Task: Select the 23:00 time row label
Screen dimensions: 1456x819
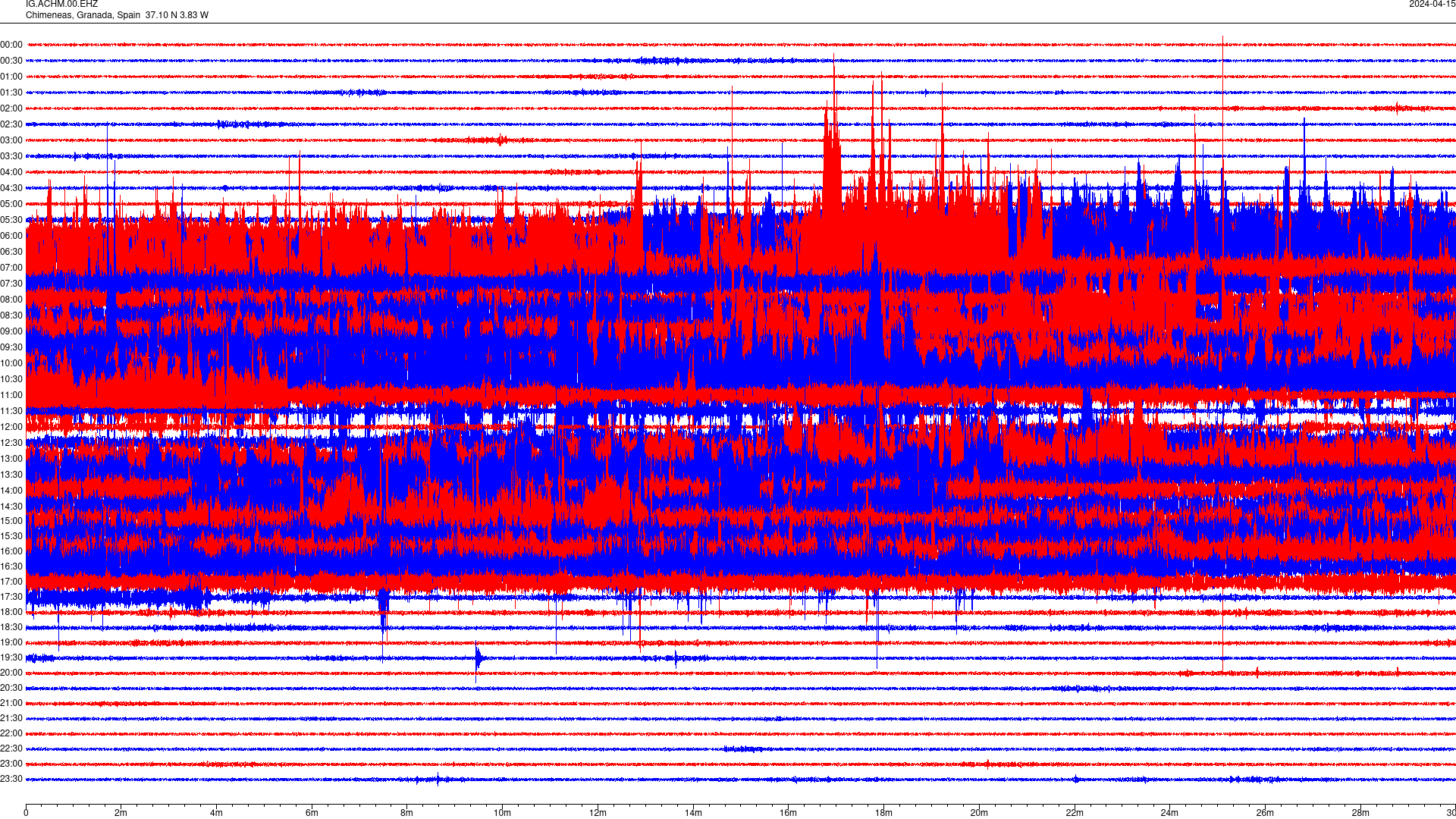Action: click(x=11, y=764)
